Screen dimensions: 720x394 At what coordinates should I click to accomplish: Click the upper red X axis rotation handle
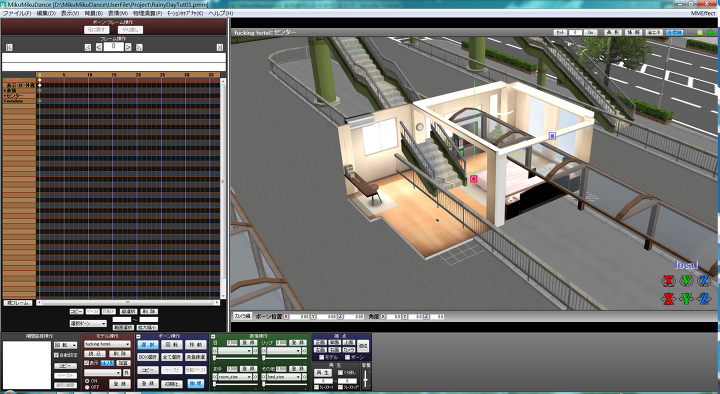tap(669, 281)
